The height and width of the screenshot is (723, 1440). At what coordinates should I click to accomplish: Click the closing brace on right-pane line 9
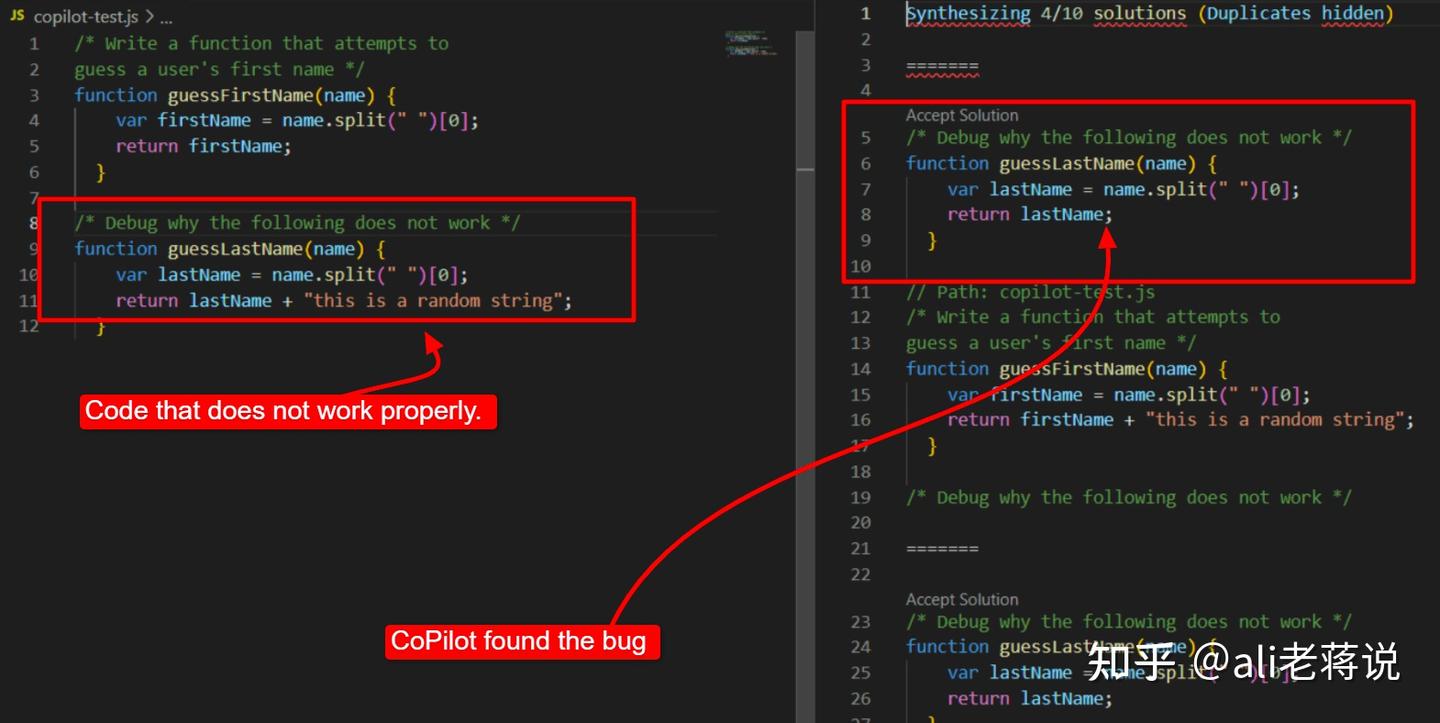coord(932,241)
